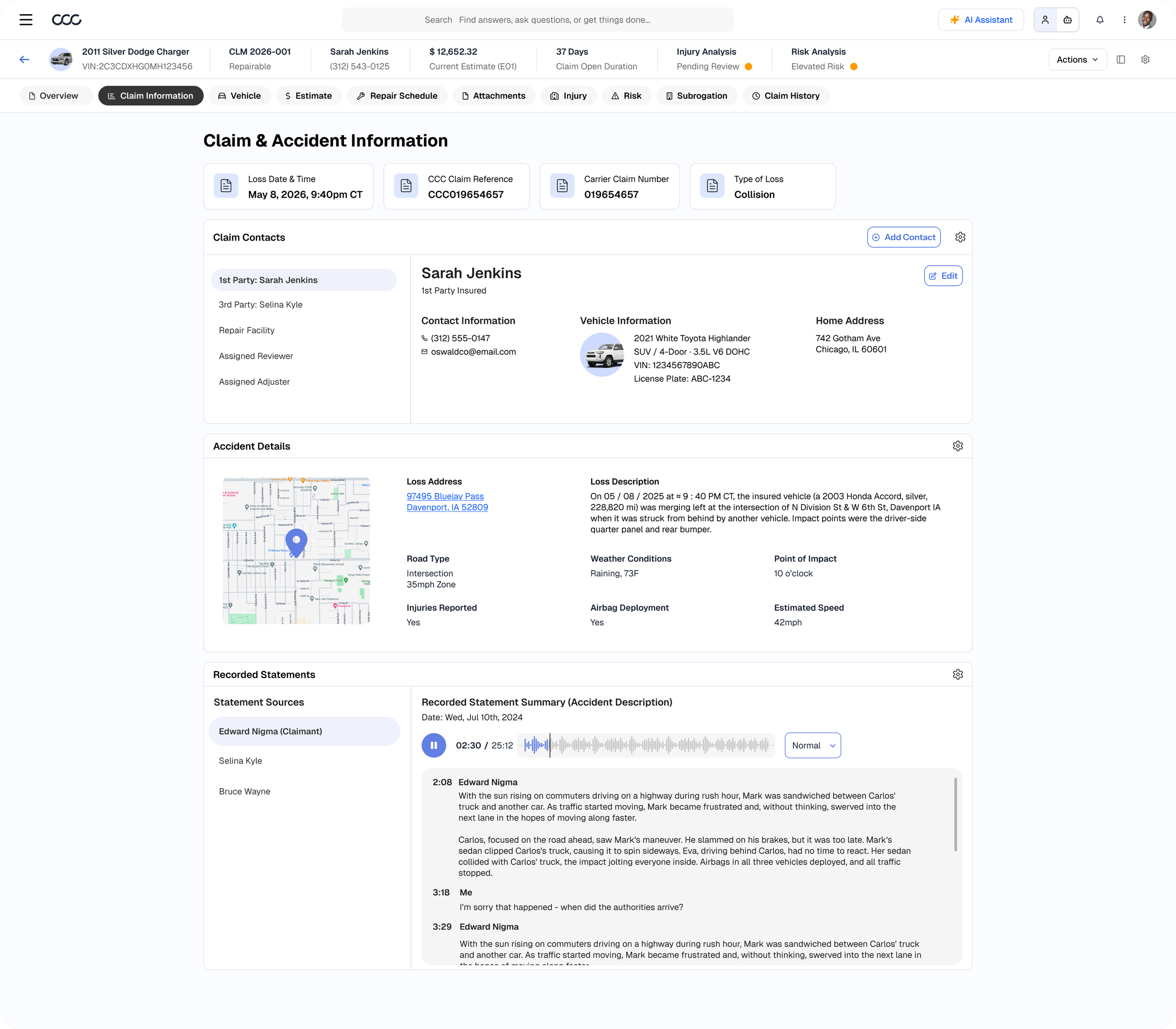Open Claim Contacts settings gear

(x=960, y=237)
